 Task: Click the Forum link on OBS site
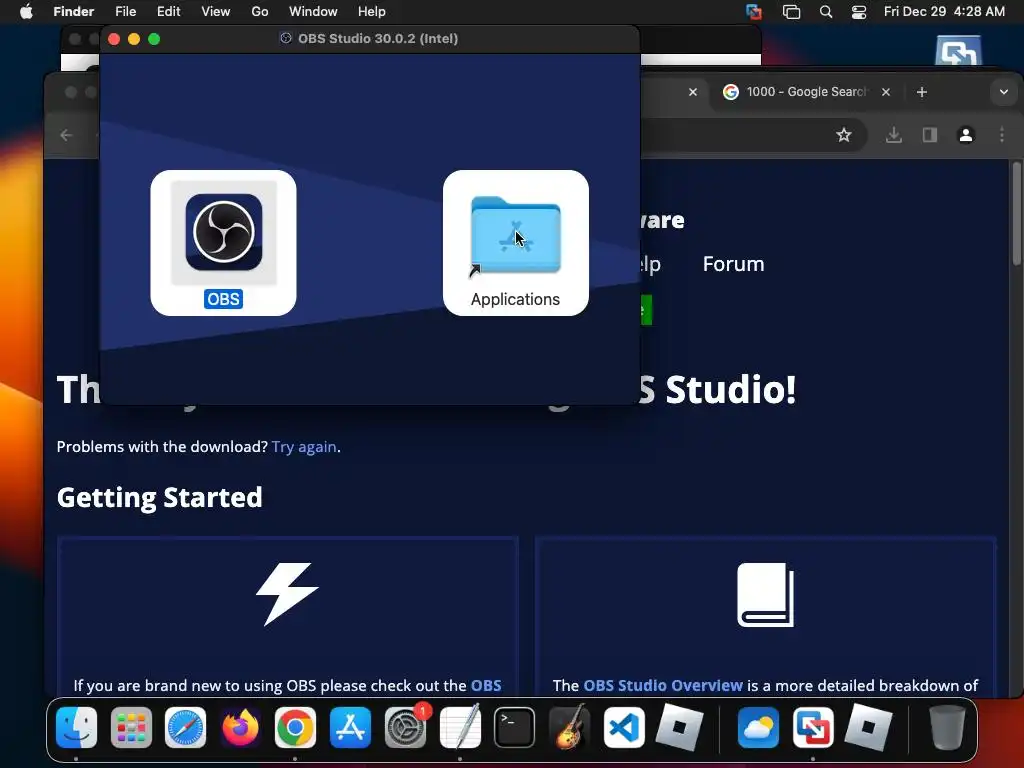[733, 264]
